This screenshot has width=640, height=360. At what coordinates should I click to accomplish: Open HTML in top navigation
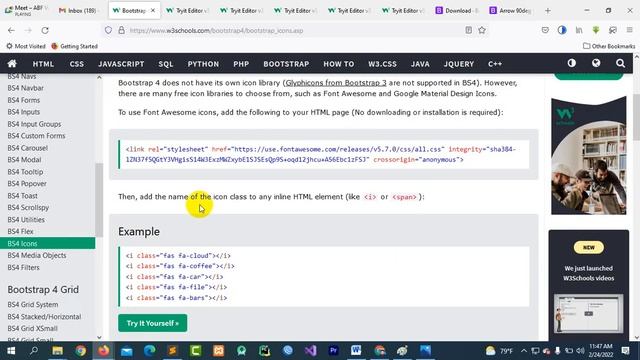[x=43, y=64]
